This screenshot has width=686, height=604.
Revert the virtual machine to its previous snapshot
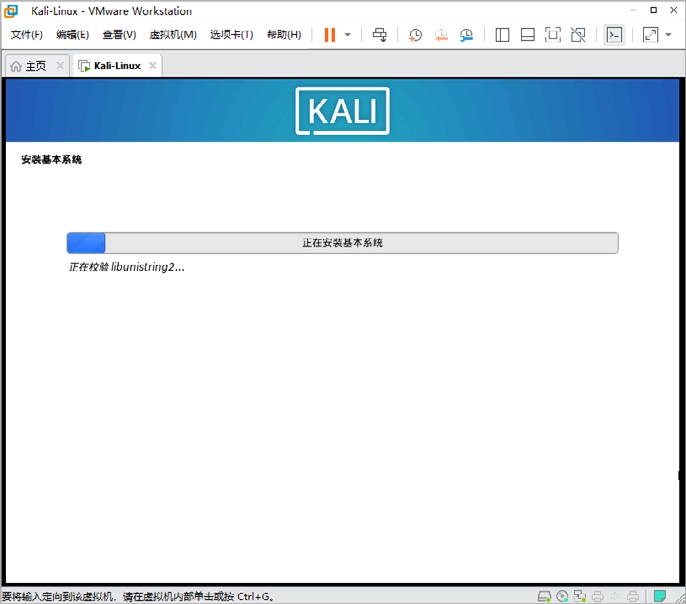pos(441,35)
